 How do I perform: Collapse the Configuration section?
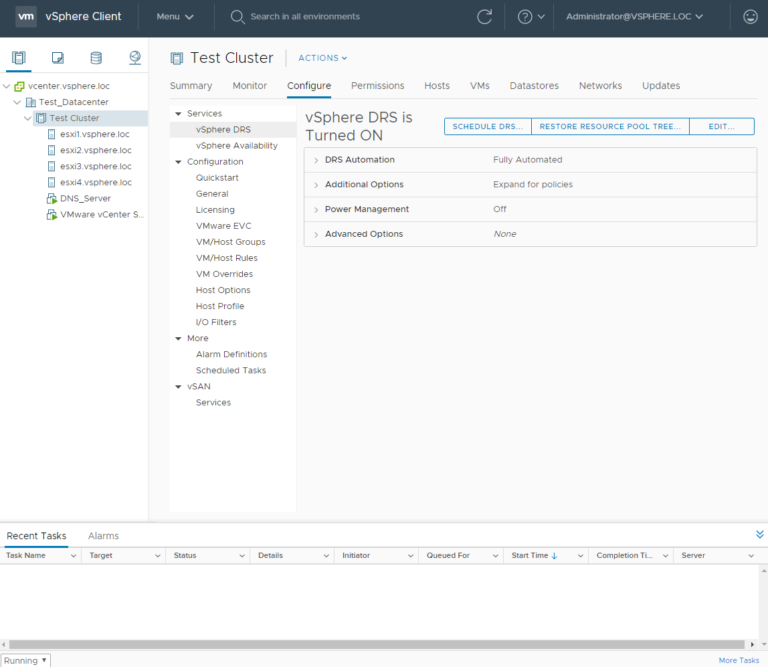coord(178,162)
